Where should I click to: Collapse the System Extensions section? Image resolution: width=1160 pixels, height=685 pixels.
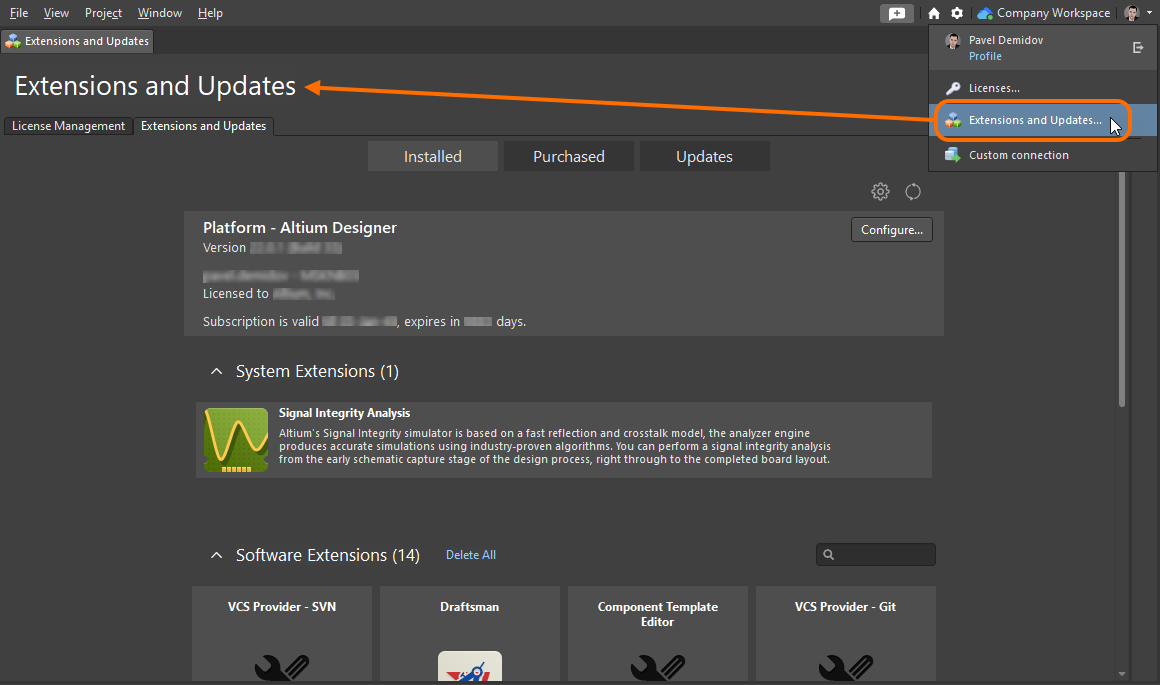click(216, 372)
